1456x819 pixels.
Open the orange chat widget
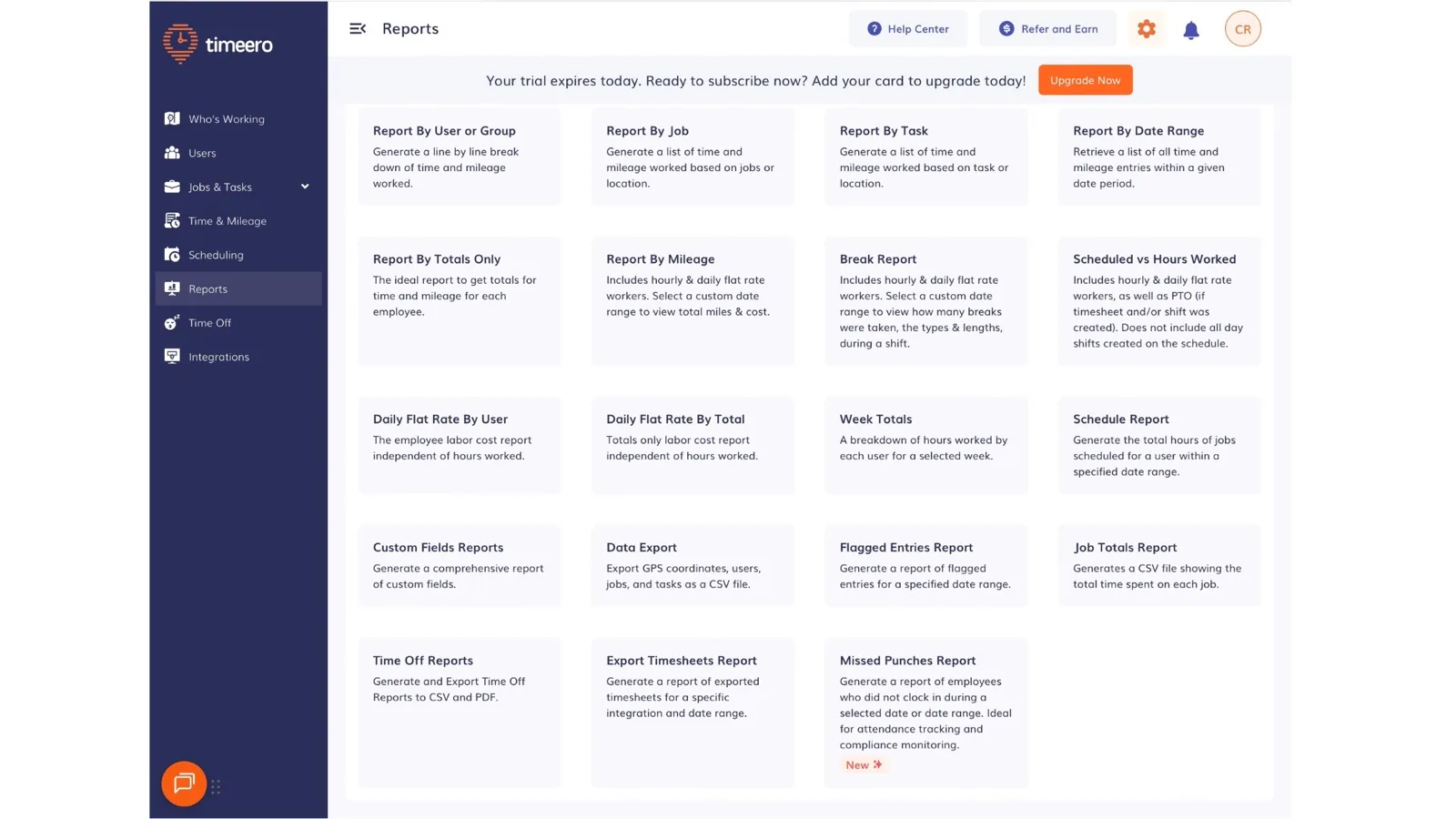184,784
